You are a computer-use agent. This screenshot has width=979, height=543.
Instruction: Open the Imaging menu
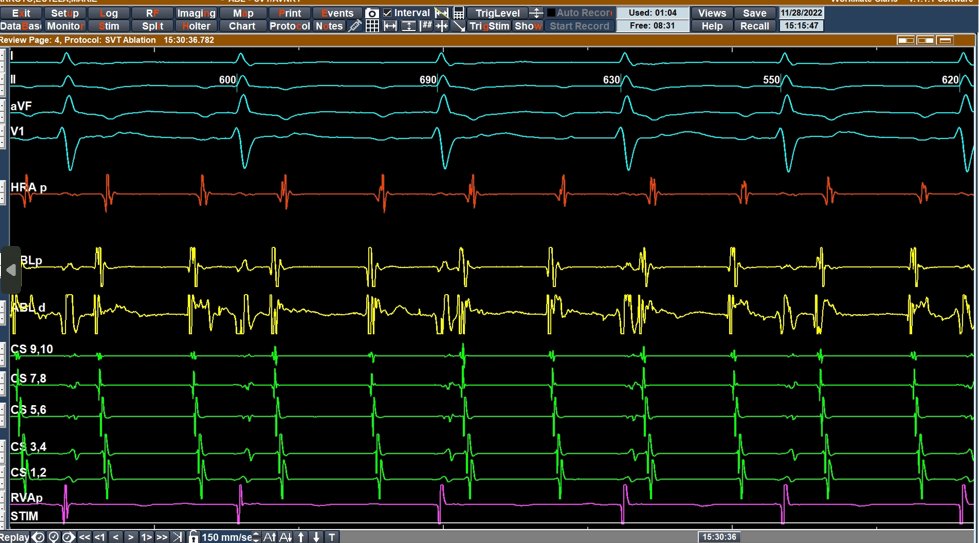point(196,13)
